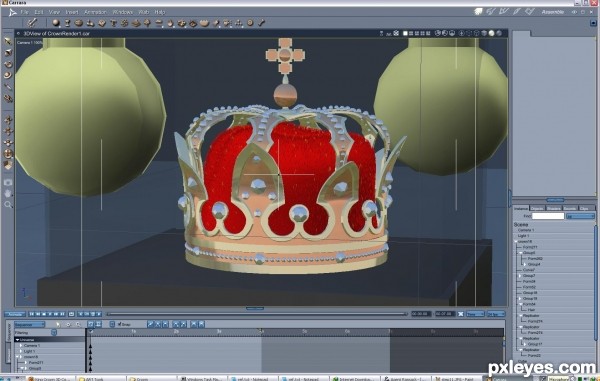The image size is (600, 381).
Task: Toggle the Snap checkbox in timeline
Action: click(119, 324)
